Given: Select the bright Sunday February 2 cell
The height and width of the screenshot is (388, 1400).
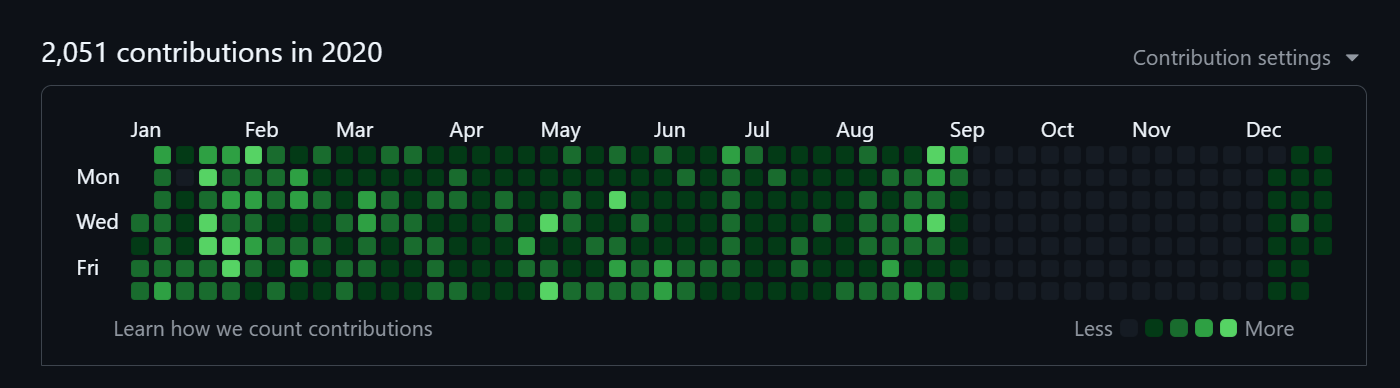Looking at the screenshot, I should click(254, 154).
